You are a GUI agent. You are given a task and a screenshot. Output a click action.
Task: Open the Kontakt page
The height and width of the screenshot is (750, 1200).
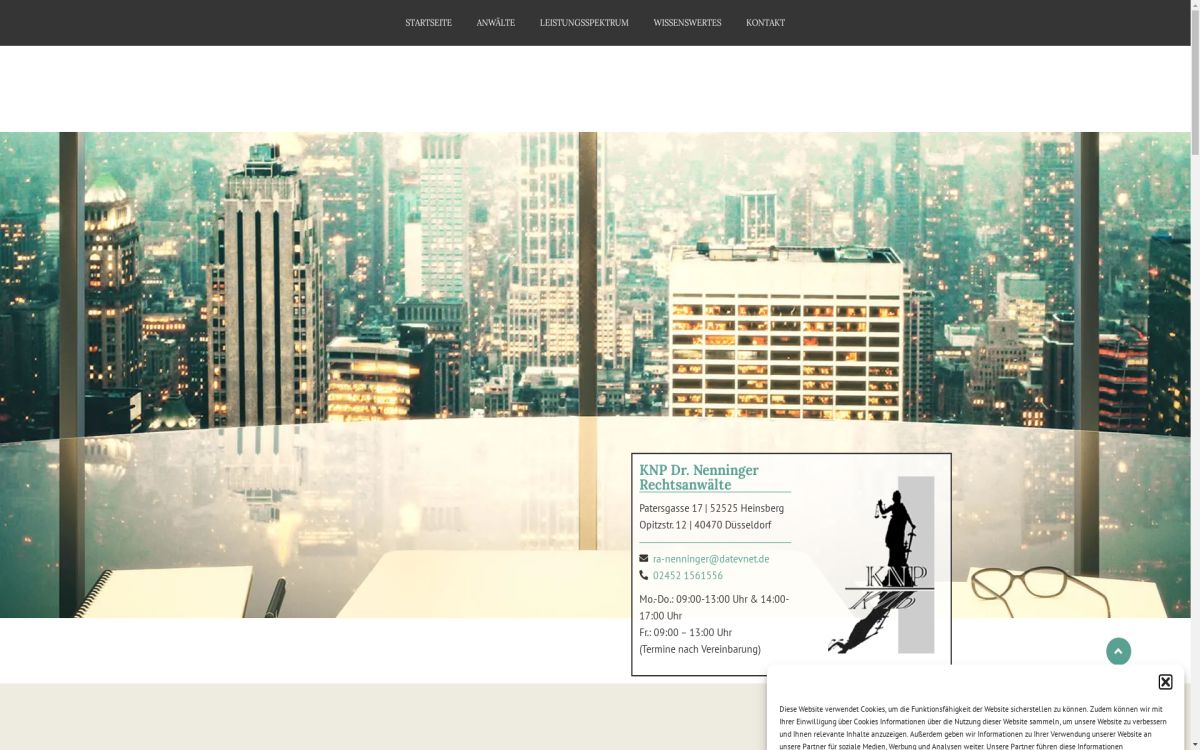pyautogui.click(x=765, y=23)
